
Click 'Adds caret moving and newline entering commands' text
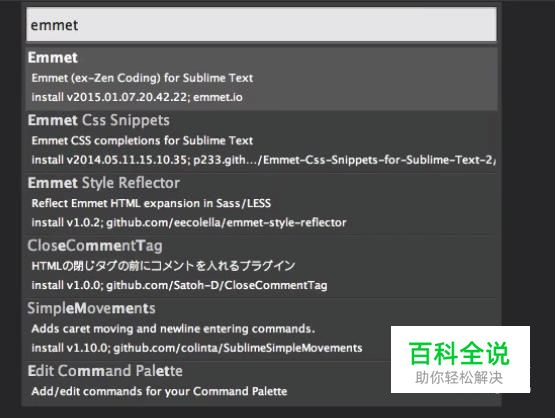coord(173,329)
